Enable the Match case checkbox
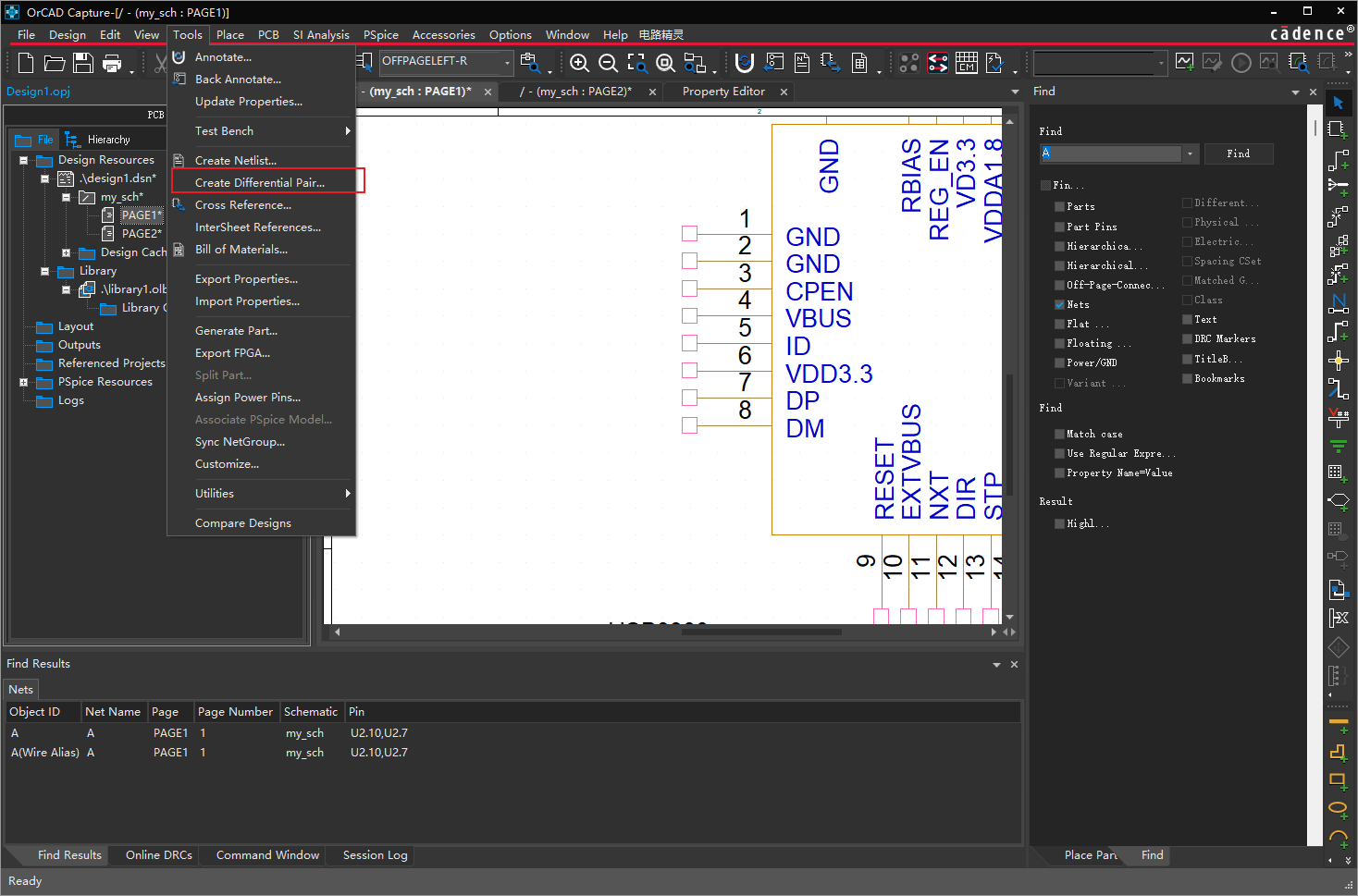This screenshot has height=896, width=1358. coord(1059,435)
